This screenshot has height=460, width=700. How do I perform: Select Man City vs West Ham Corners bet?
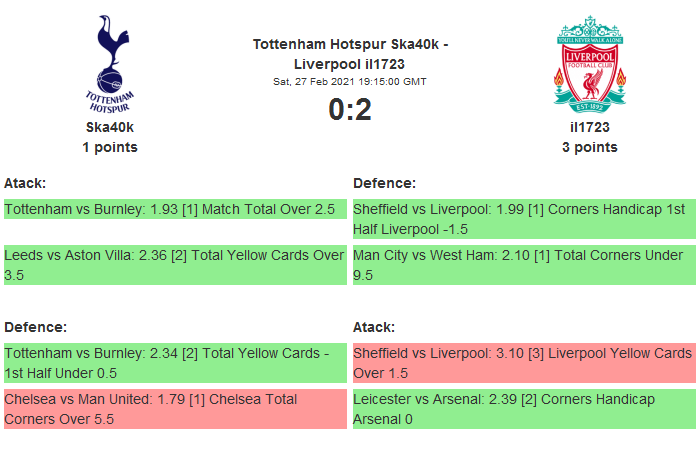pos(523,264)
